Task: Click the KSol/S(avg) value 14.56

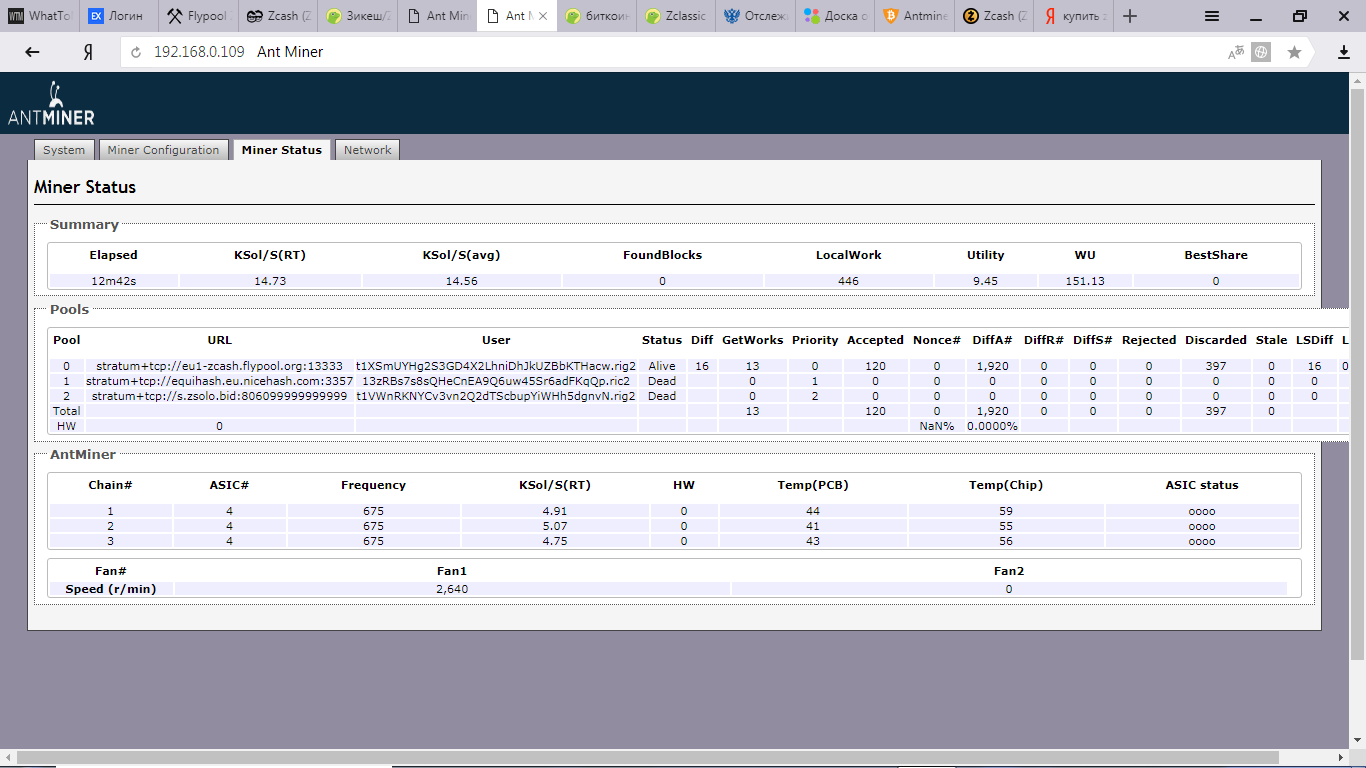Action: [x=461, y=281]
